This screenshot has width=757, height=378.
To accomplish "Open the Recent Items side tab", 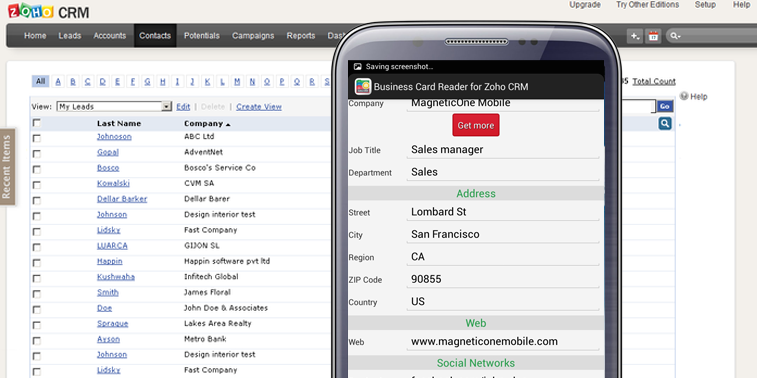I will tap(7, 167).
